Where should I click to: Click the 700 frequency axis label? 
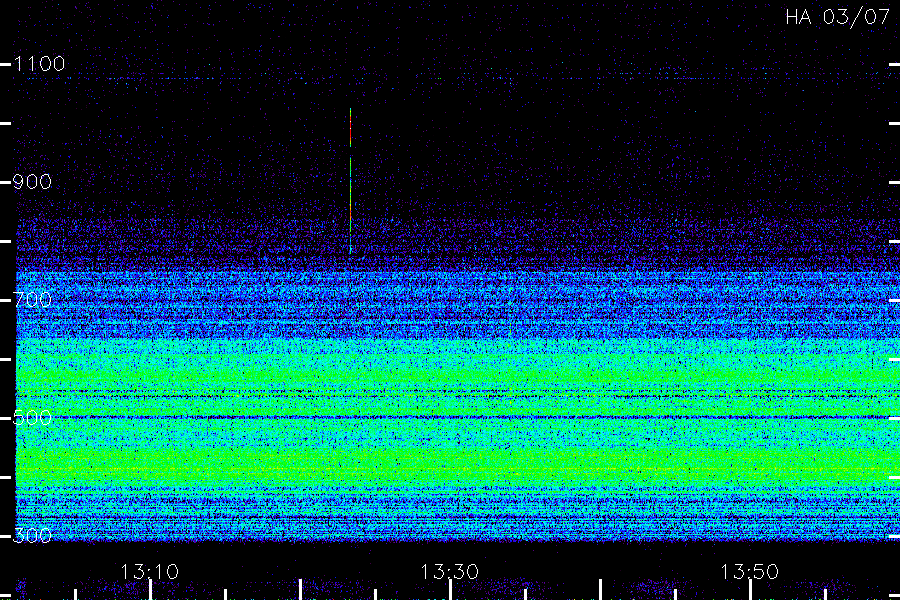(32, 300)
